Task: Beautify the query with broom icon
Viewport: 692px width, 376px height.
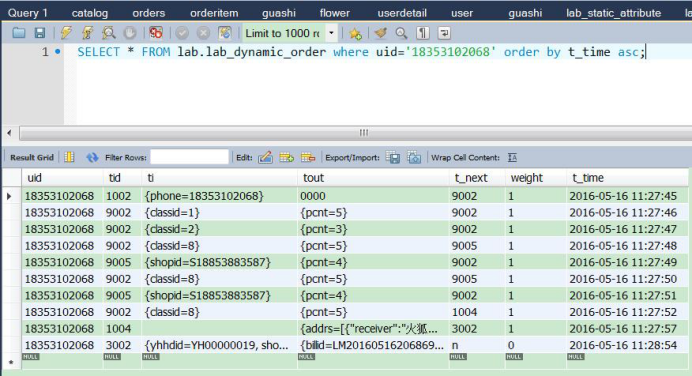Action: pos(380,33)
